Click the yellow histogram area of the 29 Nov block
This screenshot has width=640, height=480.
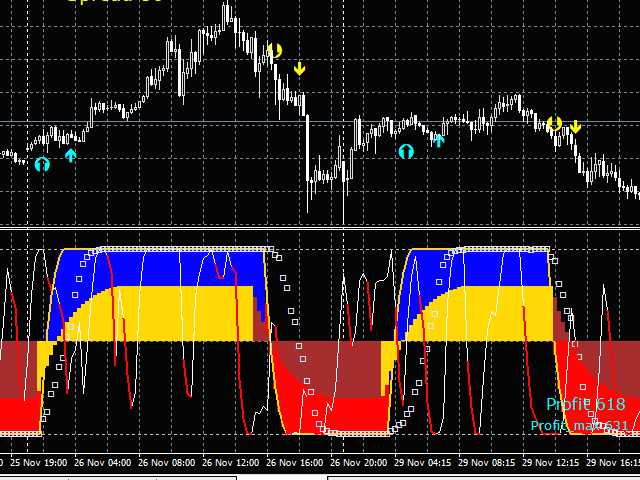coord(490,312)
